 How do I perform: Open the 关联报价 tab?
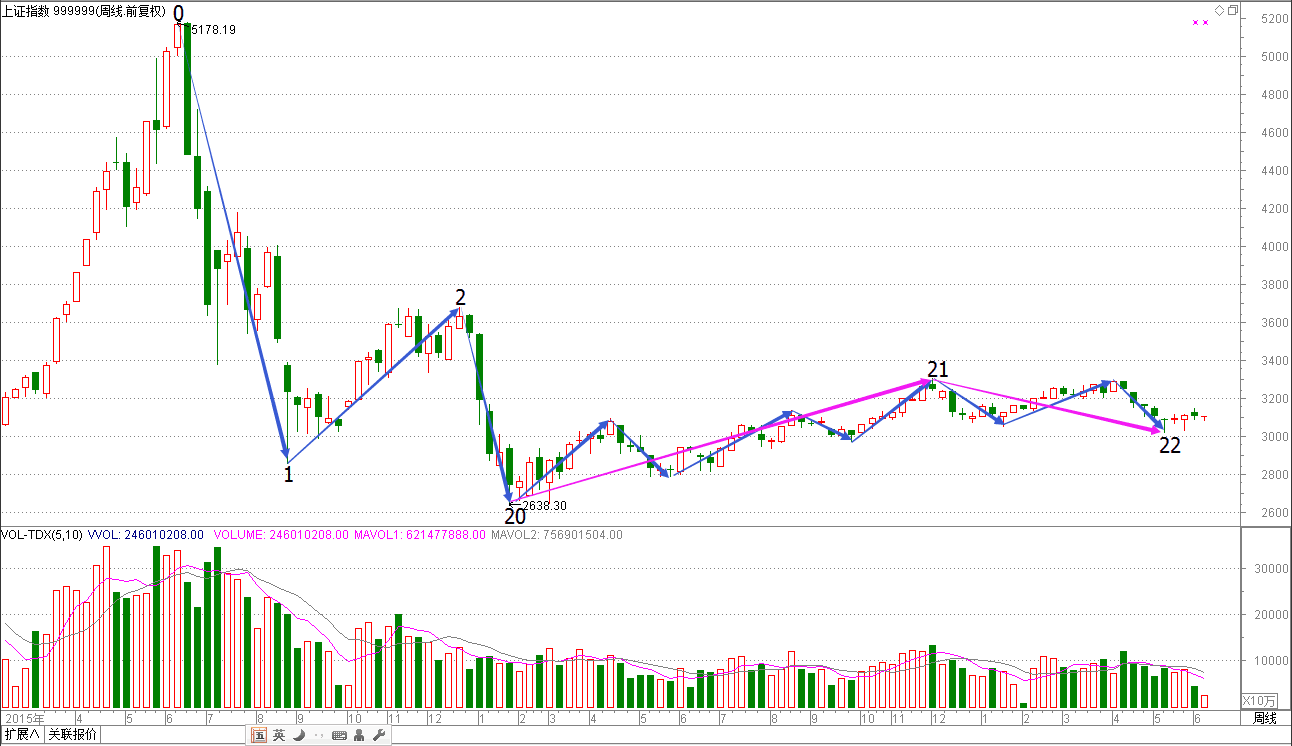(73, 735)
